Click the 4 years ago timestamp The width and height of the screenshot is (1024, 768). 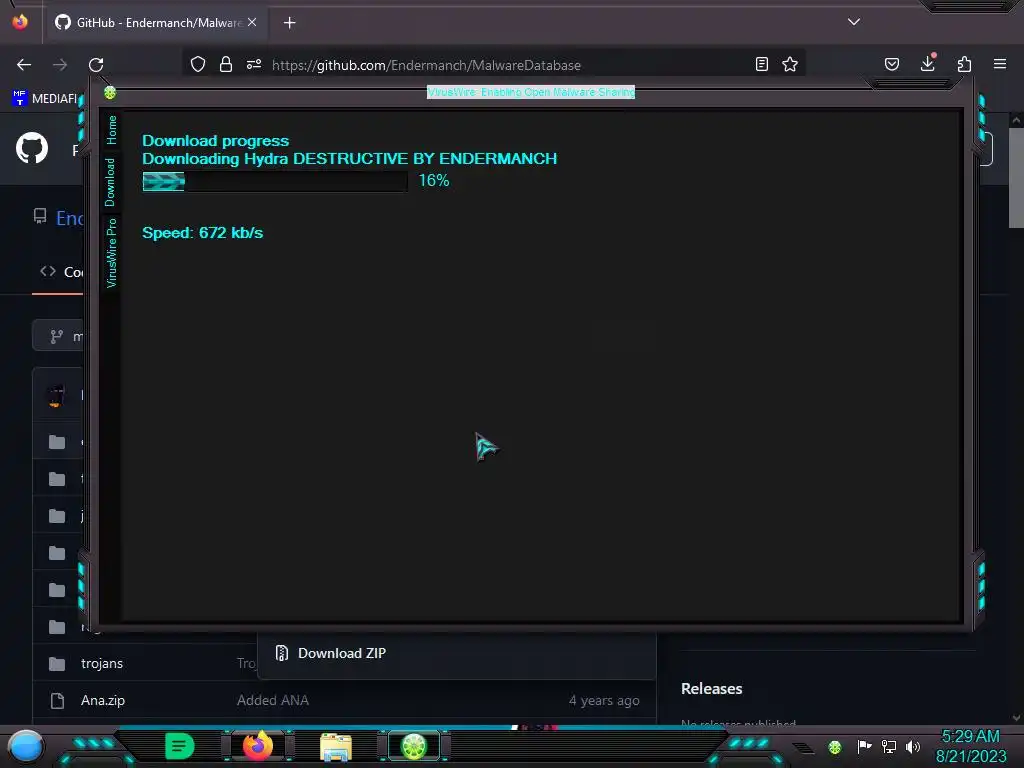tap(604, 701)
